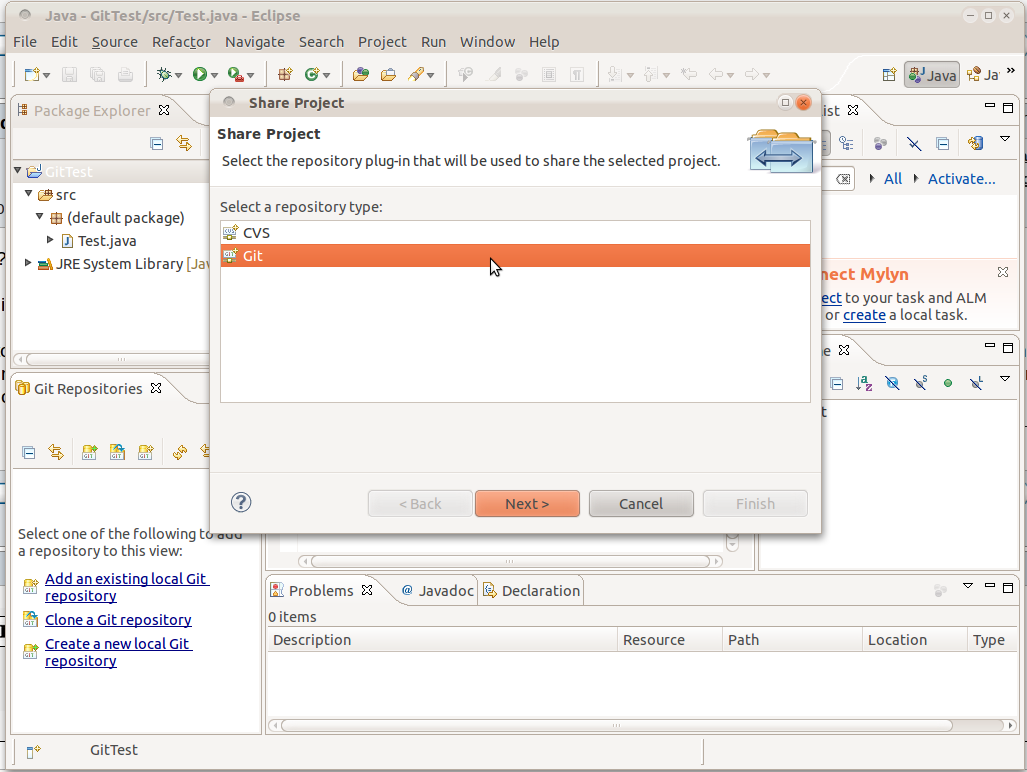This screenshot has width=1027, height=772.
Task: Click the Task List synchronize icon
Action: [x=975, y=143]
